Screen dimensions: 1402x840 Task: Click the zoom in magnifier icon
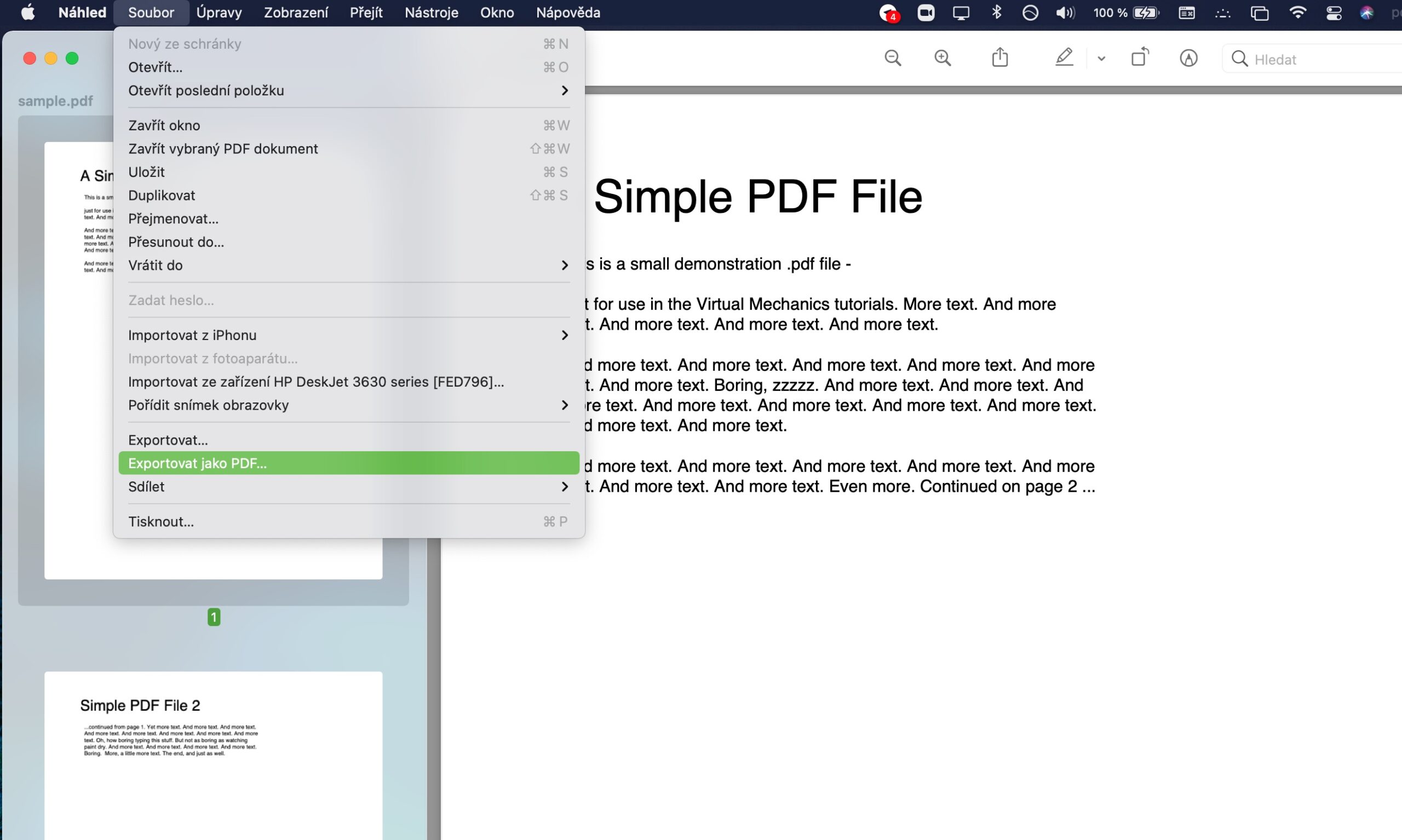point(943,58)
